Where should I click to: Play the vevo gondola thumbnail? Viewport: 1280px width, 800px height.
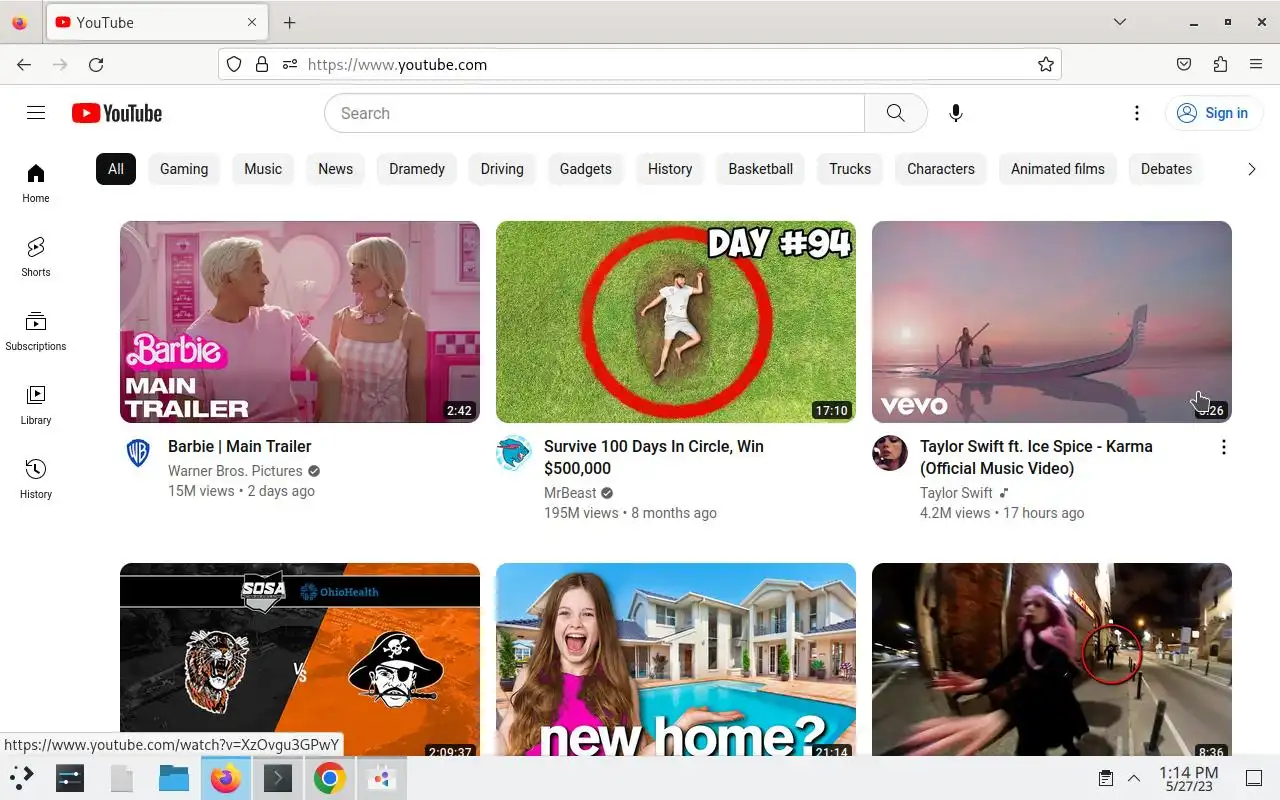(1052, 322)
